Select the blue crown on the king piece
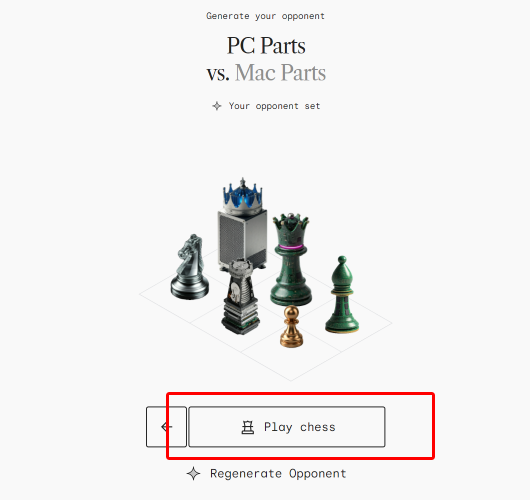This screenshot has height=500, width=530. coord(242,195)
